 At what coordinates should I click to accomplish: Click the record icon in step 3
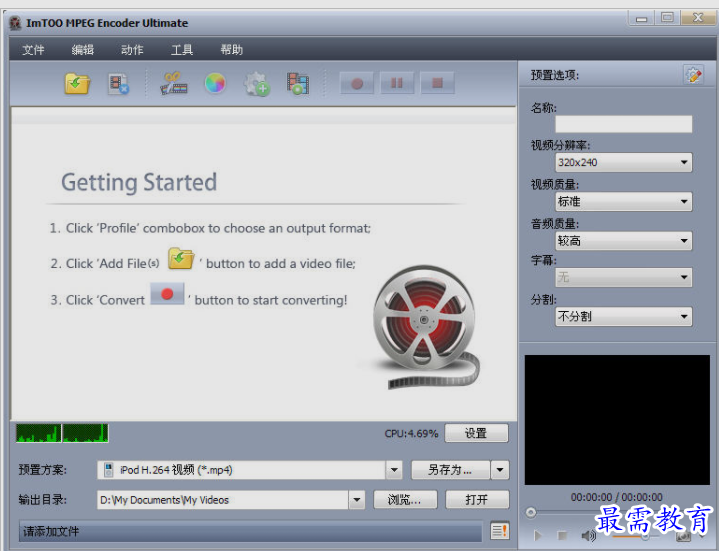pos(167,294)
